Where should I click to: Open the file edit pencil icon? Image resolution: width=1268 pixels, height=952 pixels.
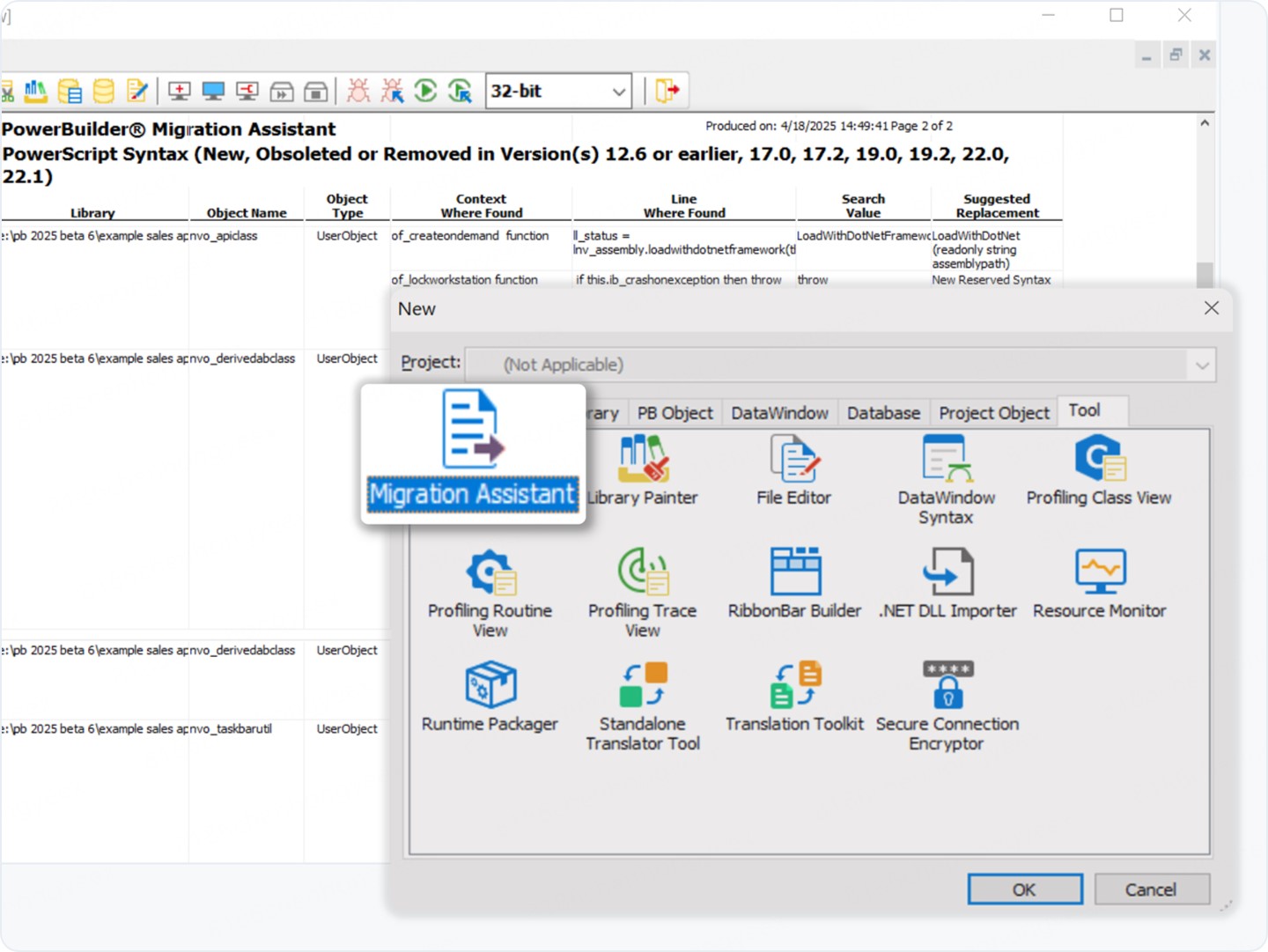137,91
